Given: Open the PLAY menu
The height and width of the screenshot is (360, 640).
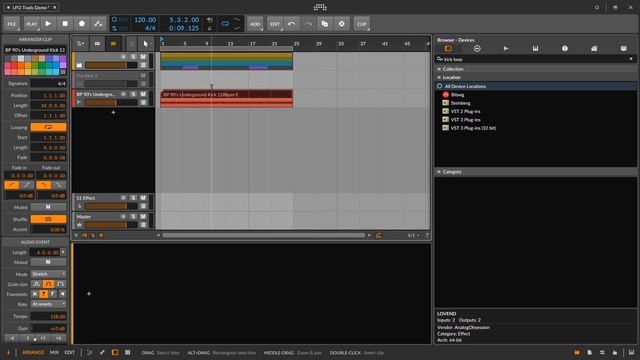Looking at the screenshot, I should pyautogui.click(x=31, y=24).
